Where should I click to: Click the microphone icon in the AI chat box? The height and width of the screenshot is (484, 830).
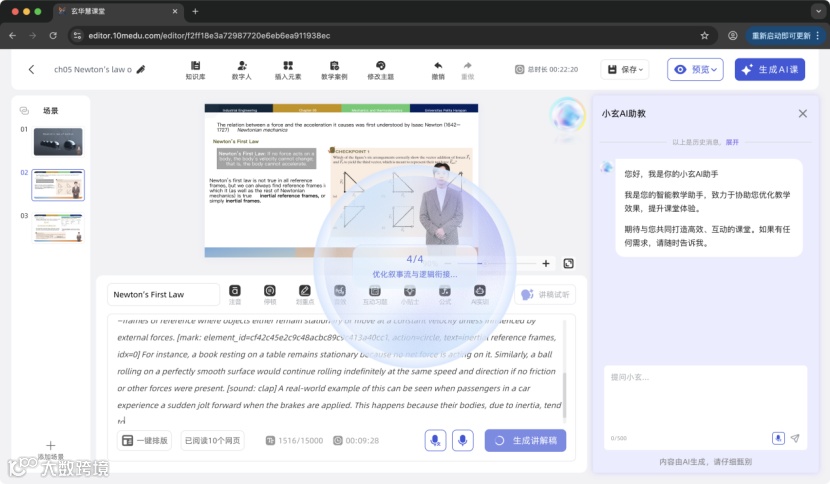[778, 438]
